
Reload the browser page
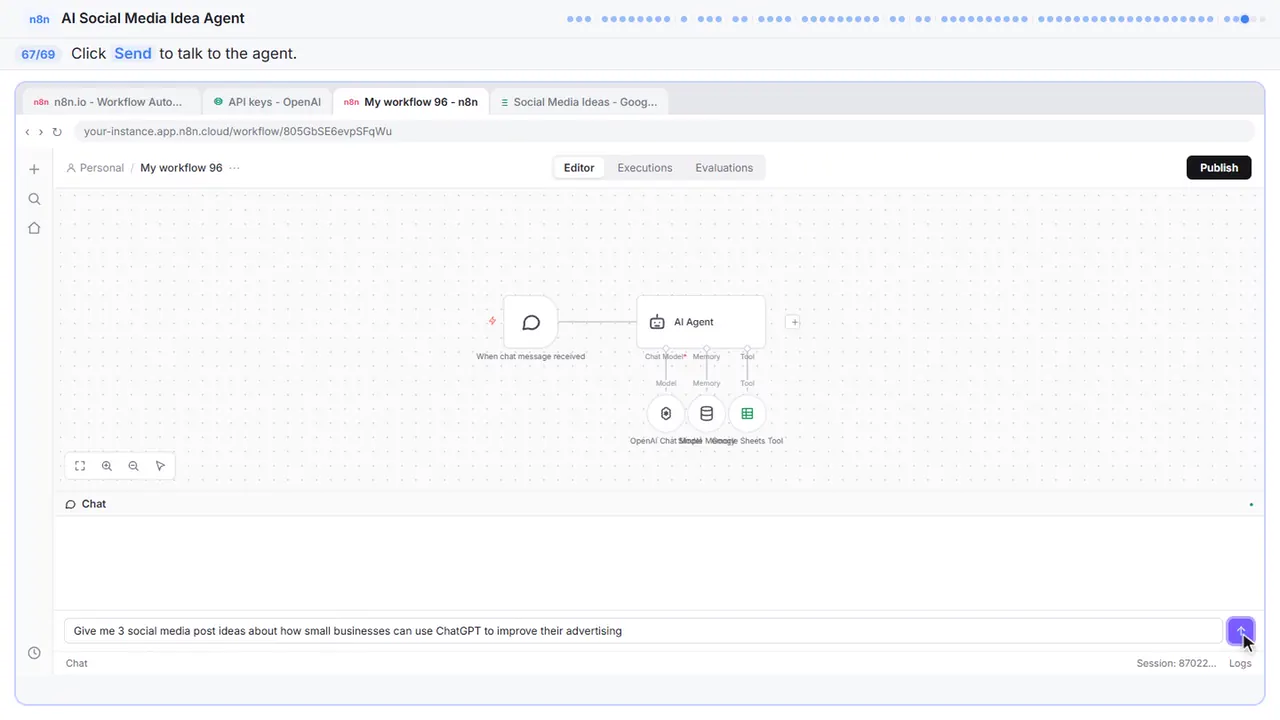point(57,132)
